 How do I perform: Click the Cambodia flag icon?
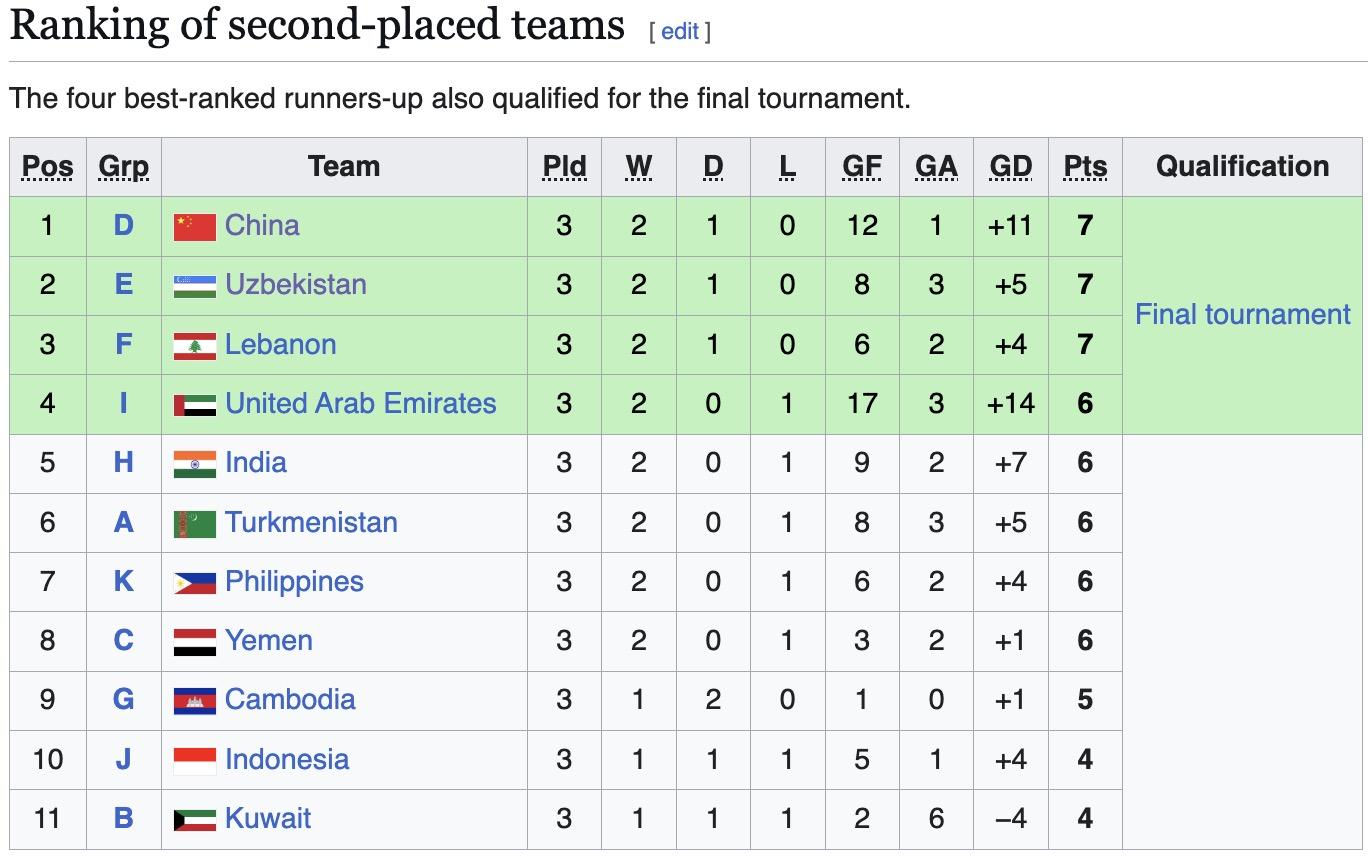coord(194,700)
